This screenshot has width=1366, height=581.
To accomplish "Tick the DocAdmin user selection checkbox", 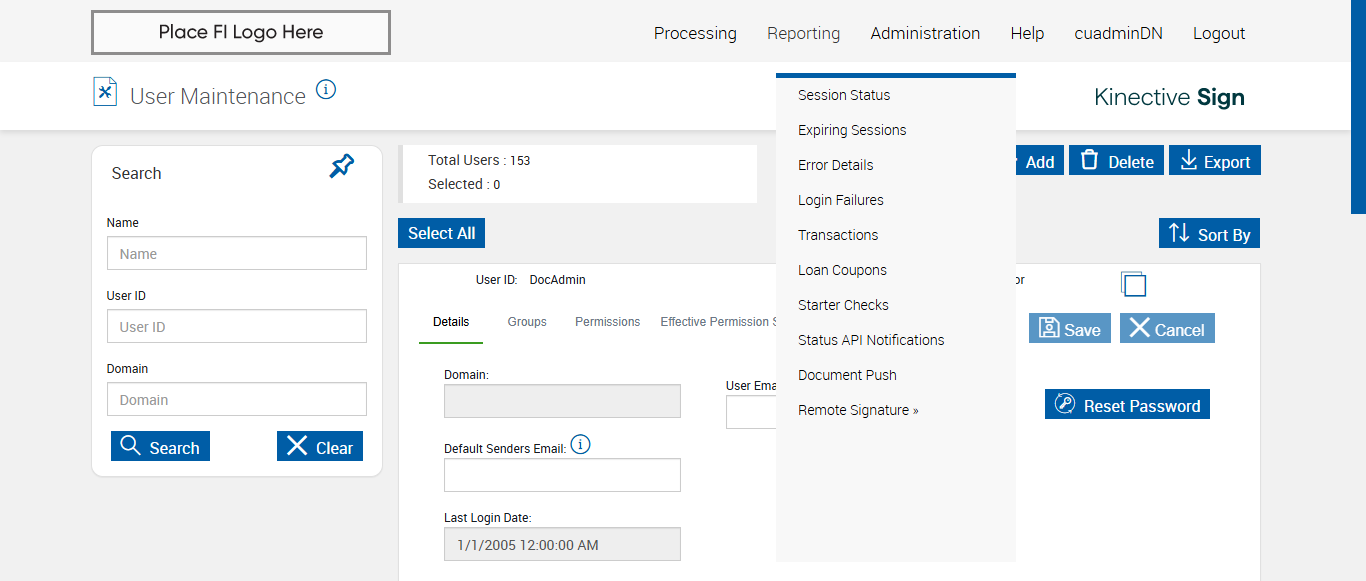I will (x=1133, y=284).
